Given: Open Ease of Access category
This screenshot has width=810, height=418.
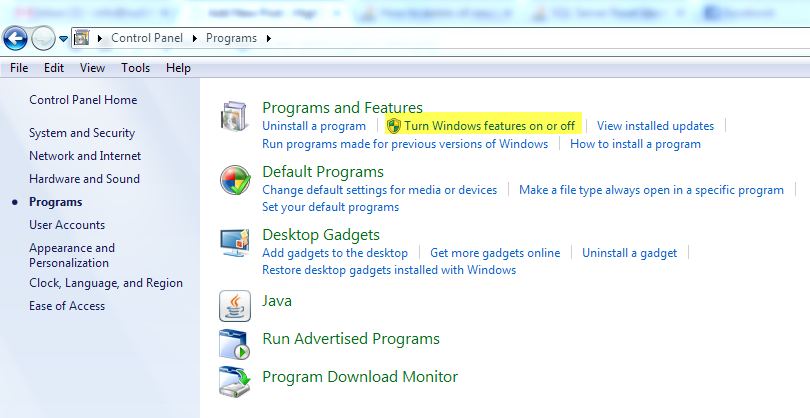Looking at the screenshot, I should (x=67, y=306).
